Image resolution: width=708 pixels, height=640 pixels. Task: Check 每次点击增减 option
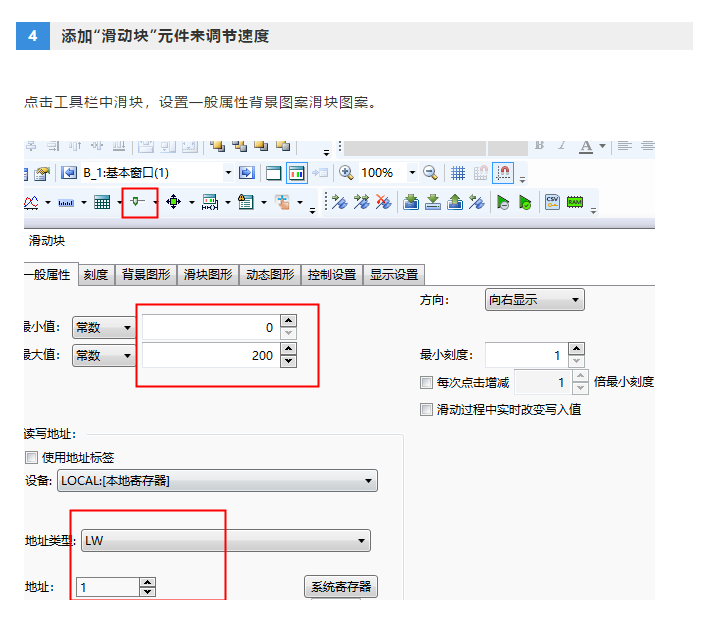428,382
